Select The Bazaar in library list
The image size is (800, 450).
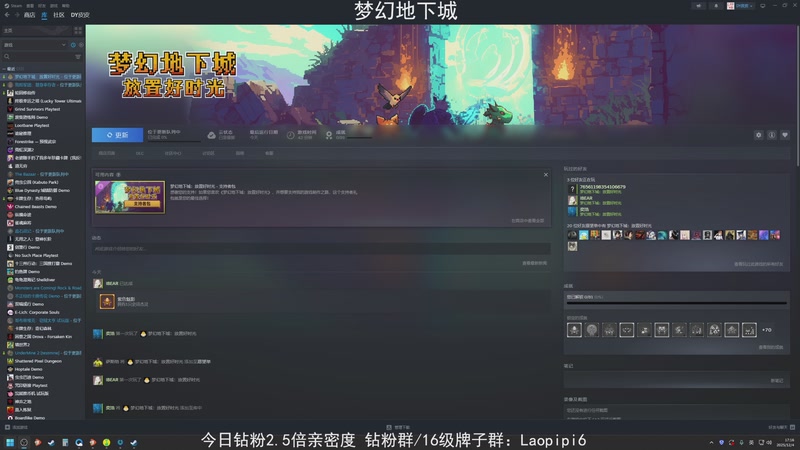point(41,174)
